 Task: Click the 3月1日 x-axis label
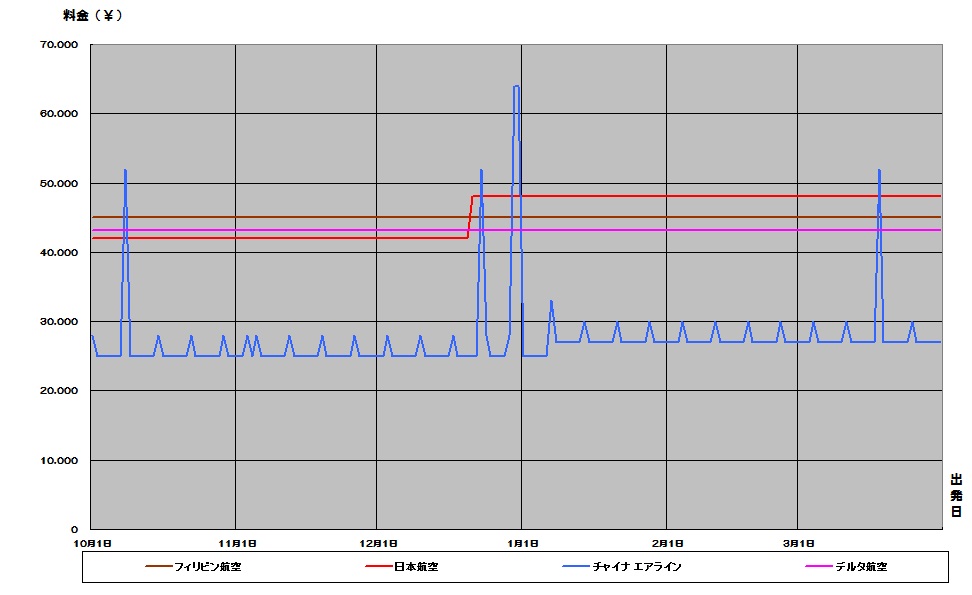pos(798,543)
